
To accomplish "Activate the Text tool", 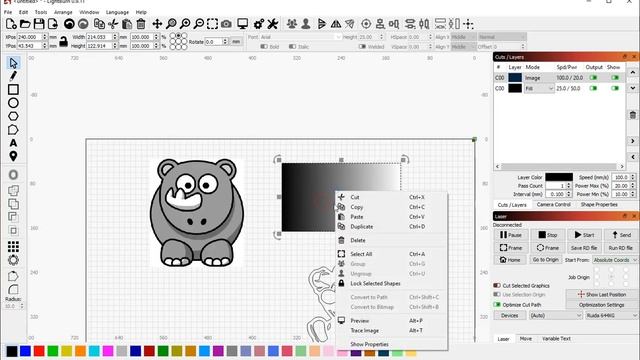I will click(13, 143).
